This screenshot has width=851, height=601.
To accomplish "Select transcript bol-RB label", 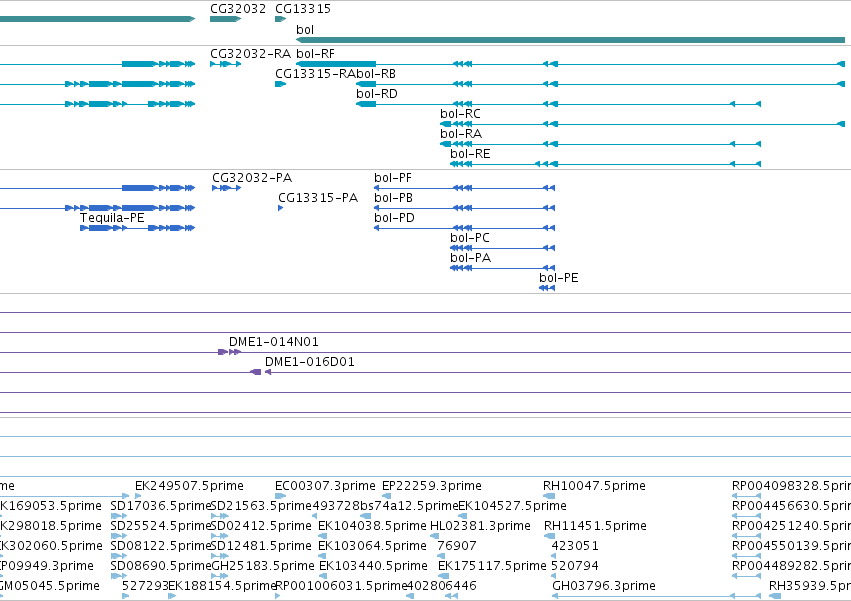I will click(x=376, y=74).
